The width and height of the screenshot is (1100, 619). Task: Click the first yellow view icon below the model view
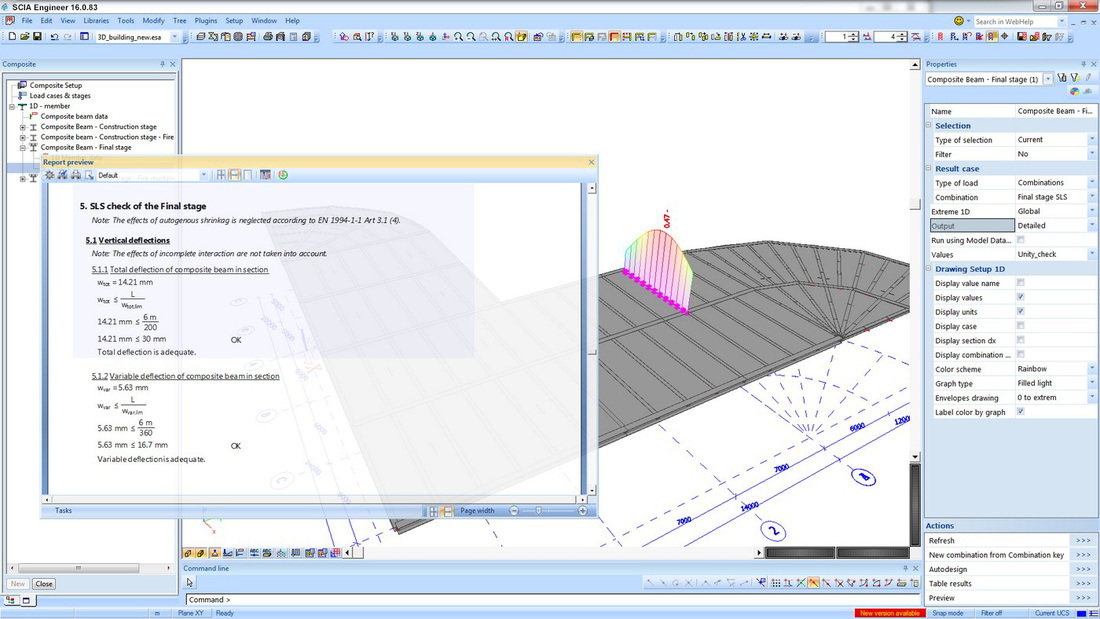[x=188, y=553]
